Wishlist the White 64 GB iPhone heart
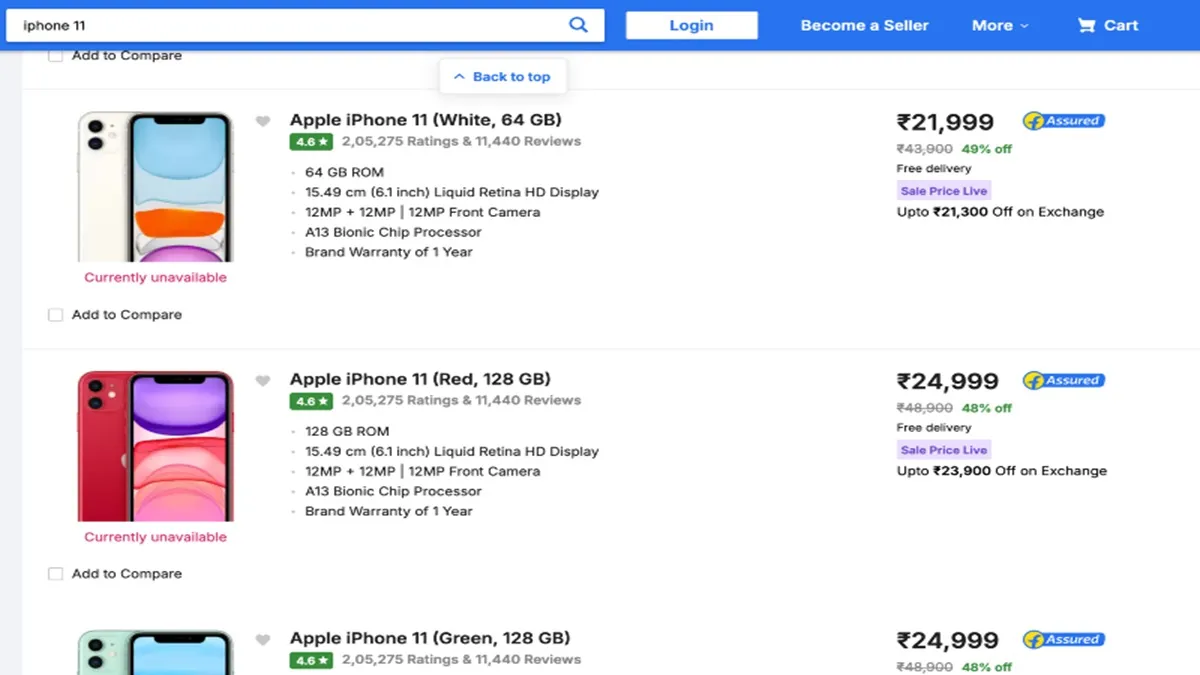Screen dimensions: 1200x675 263,122
